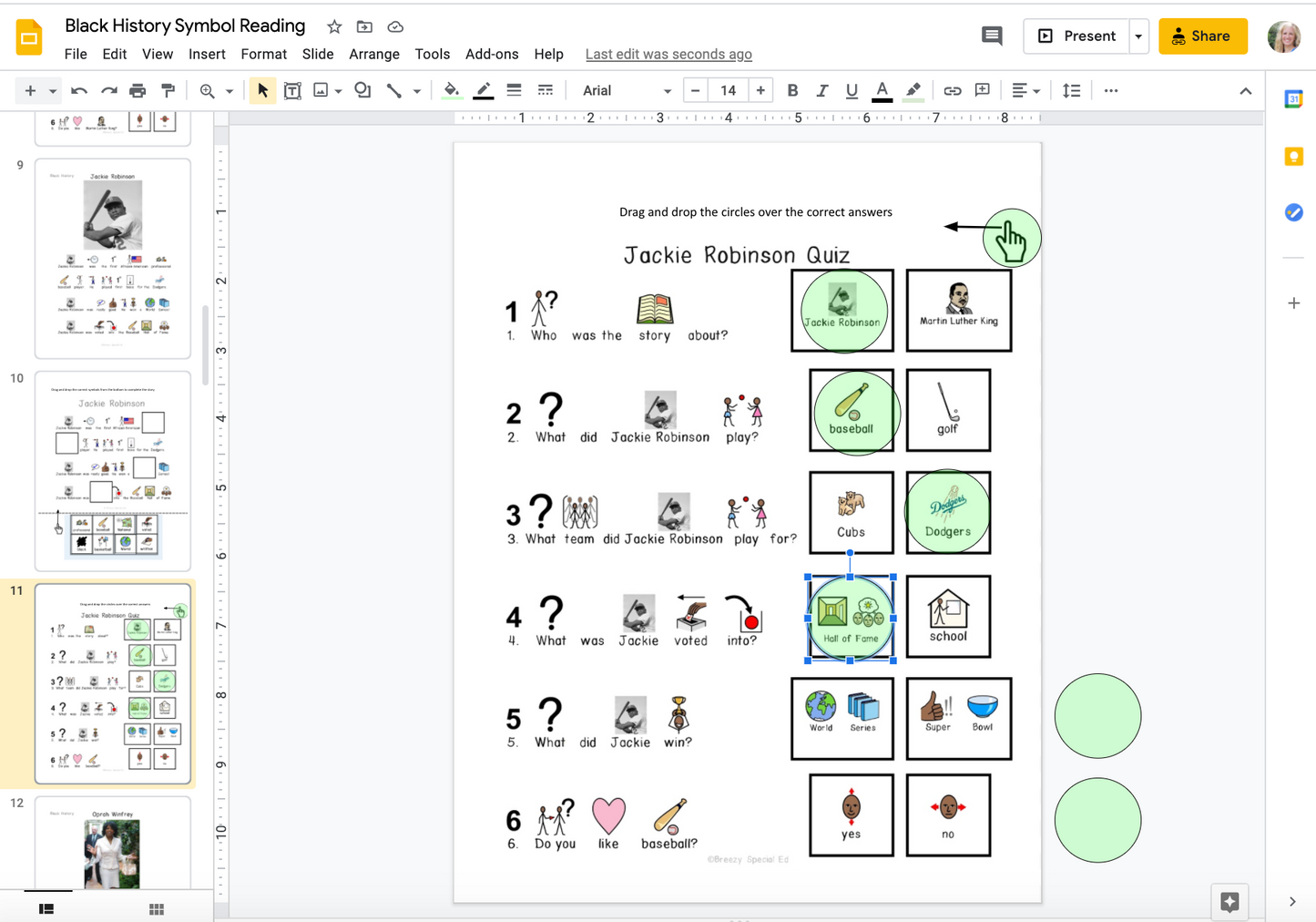Open the Arial font dropdown

[x=627, y=90]
